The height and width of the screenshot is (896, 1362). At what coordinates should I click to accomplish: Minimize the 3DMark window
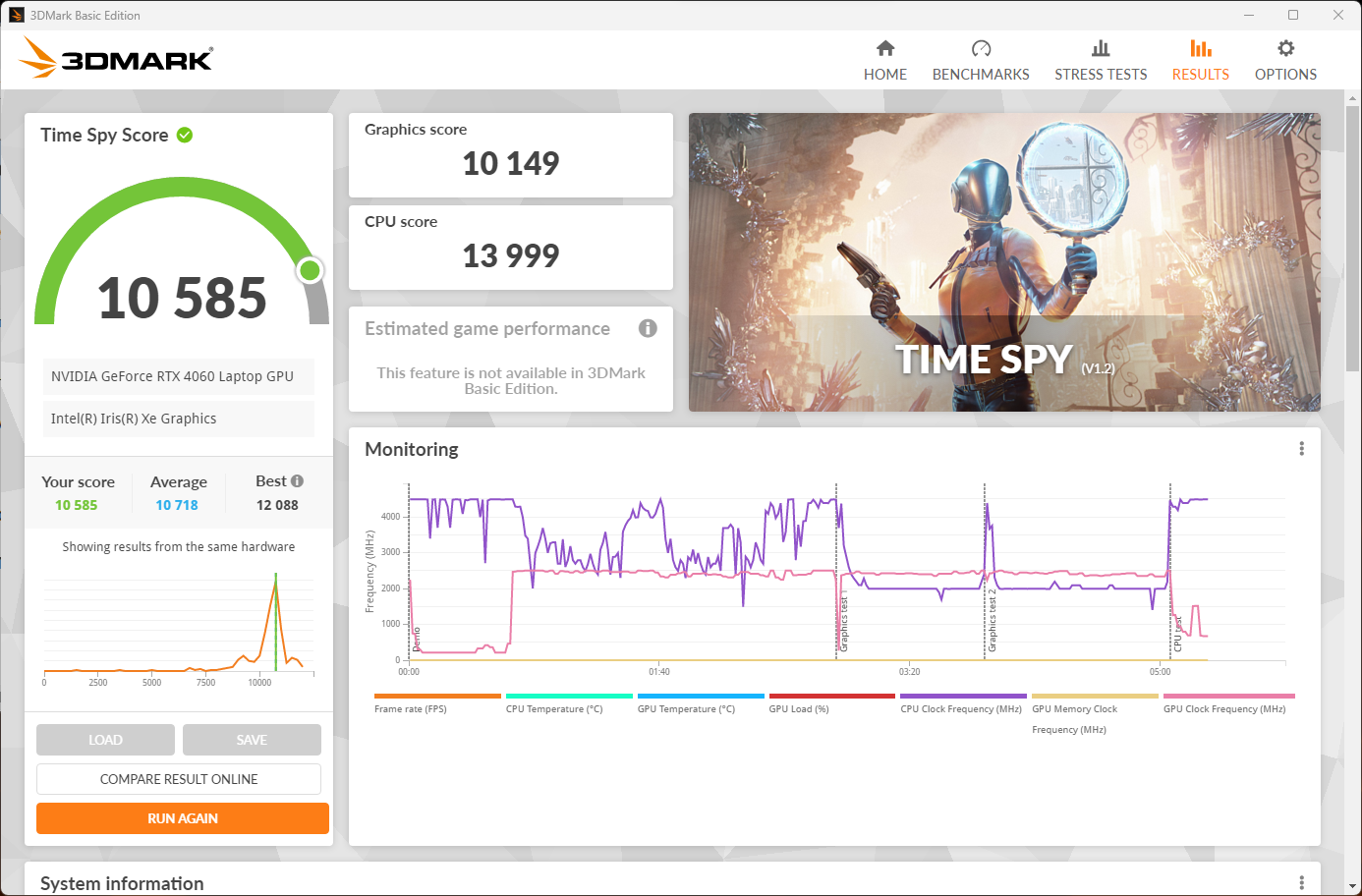point(1249,15)
